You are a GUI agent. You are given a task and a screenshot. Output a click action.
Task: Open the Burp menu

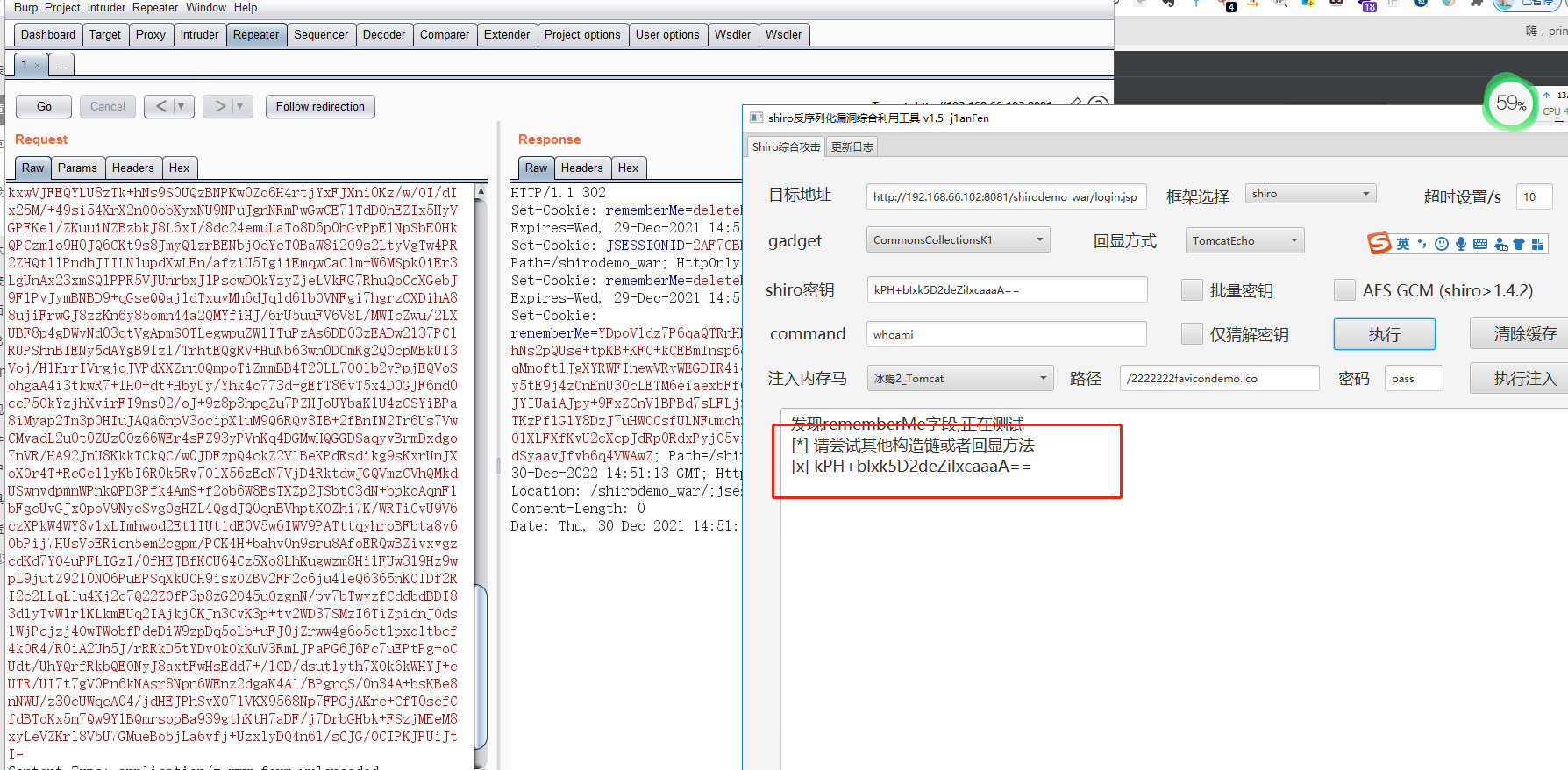[25, 7]
